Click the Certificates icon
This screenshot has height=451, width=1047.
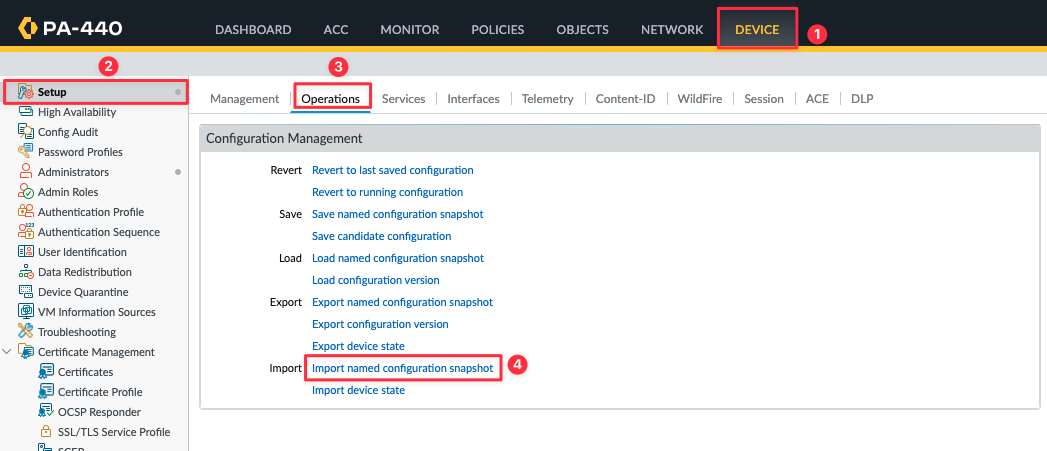(x=45, y=371)
